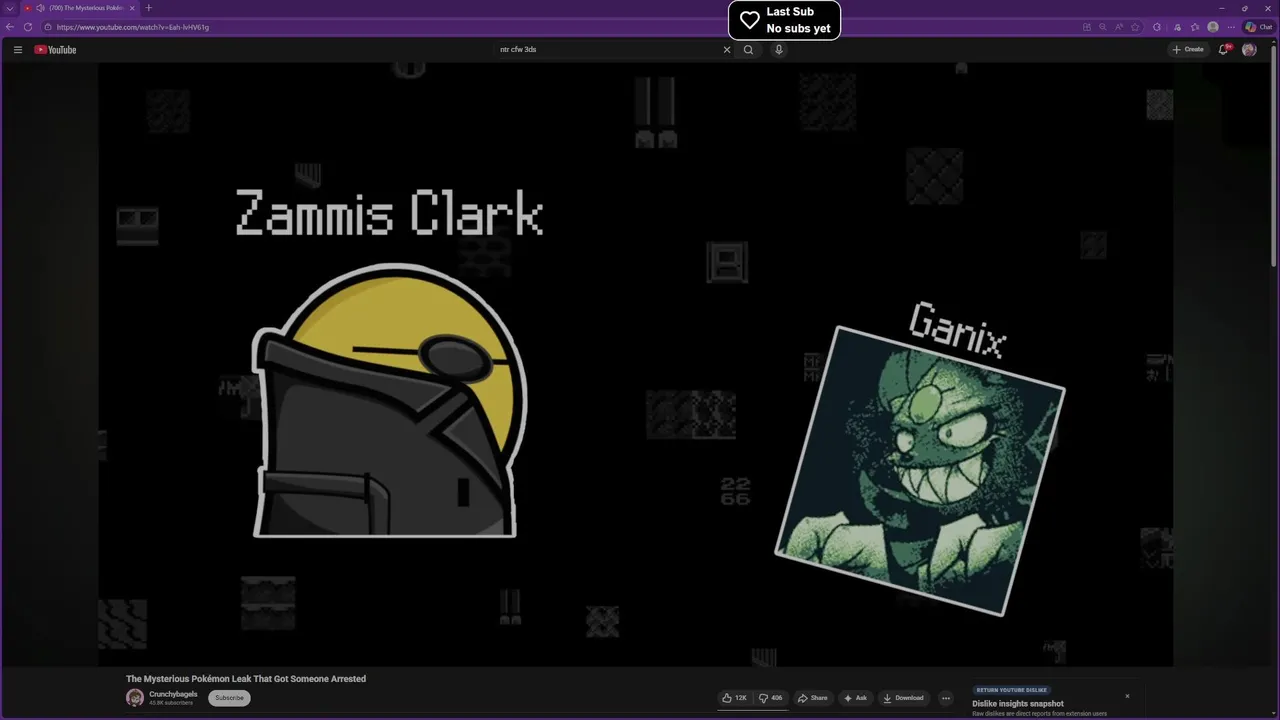Viewport: 1280px width, 720px height.
Task: Reload the page with refresh icon
Action: coord(27,27)
